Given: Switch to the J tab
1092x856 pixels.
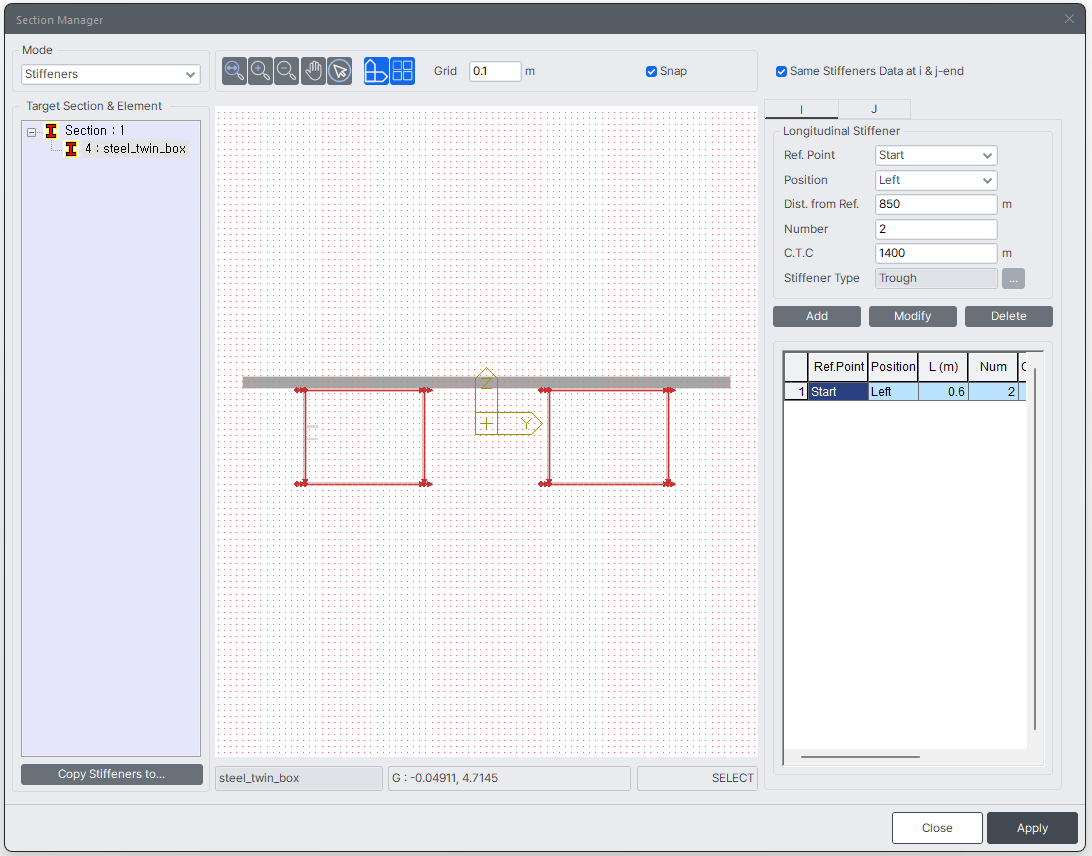Looking at the screenshot, I should pyautogui.click(x=874, y=109).
